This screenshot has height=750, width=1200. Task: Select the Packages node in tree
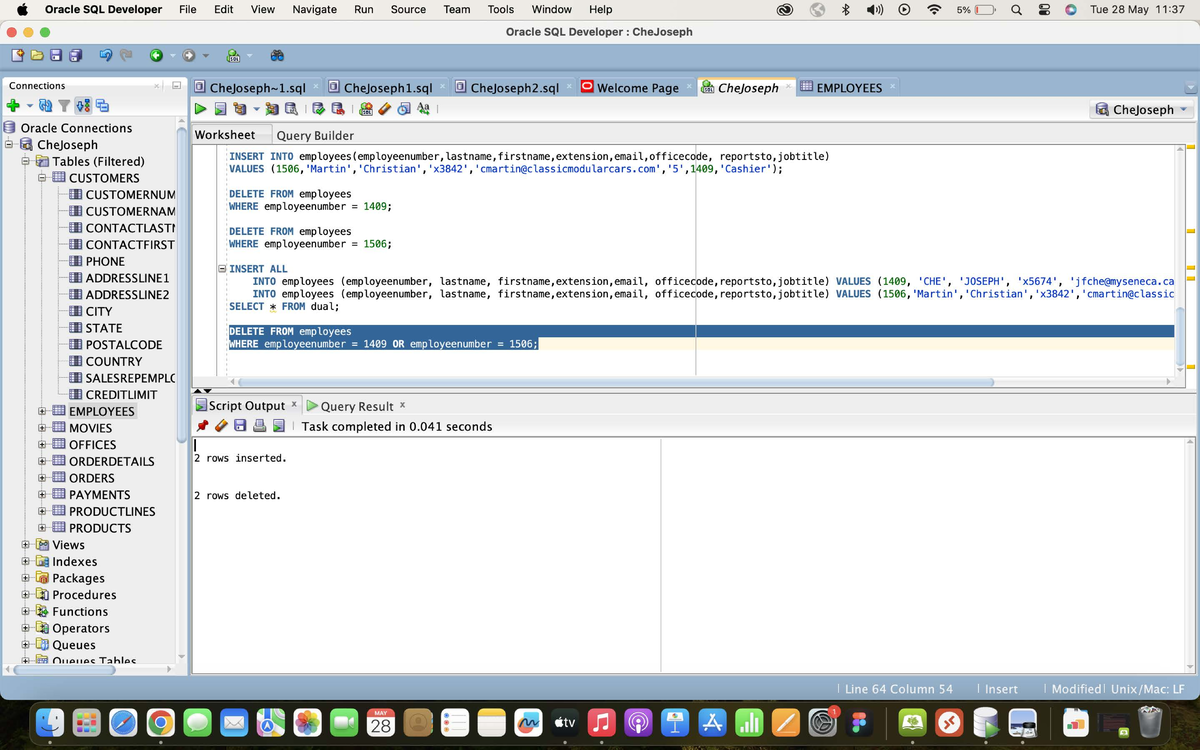78,578
